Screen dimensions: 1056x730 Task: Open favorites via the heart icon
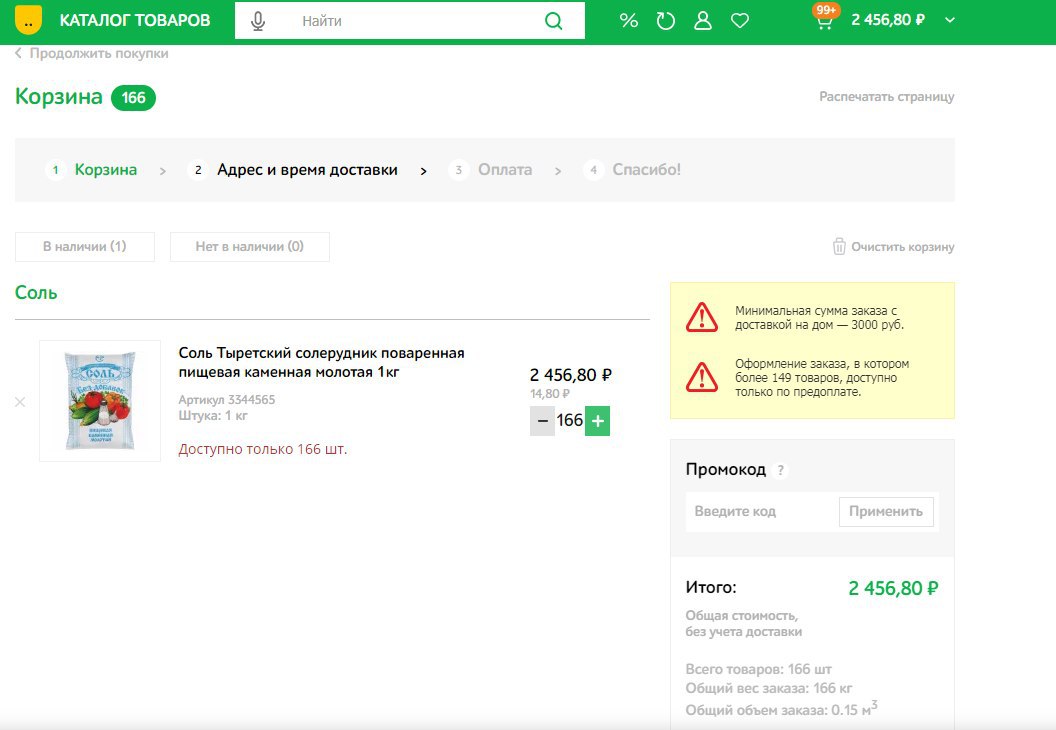point(739,21)
